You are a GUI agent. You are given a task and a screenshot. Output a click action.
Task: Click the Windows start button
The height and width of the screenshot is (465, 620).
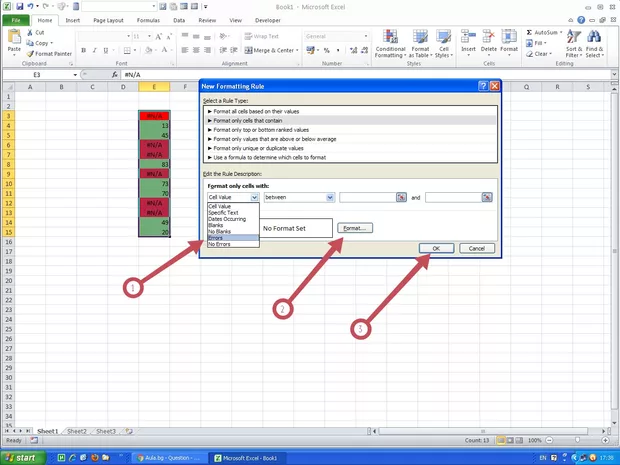click(x=23, y=458)
